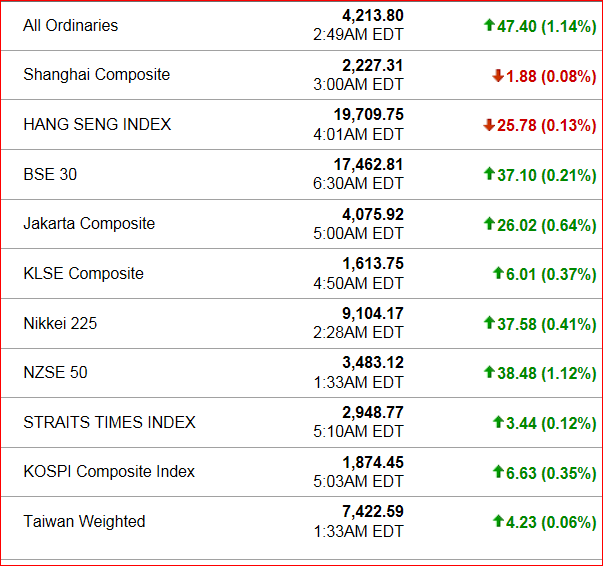
Task: Click the green up arrow for BSE 30
Action: 489,174
